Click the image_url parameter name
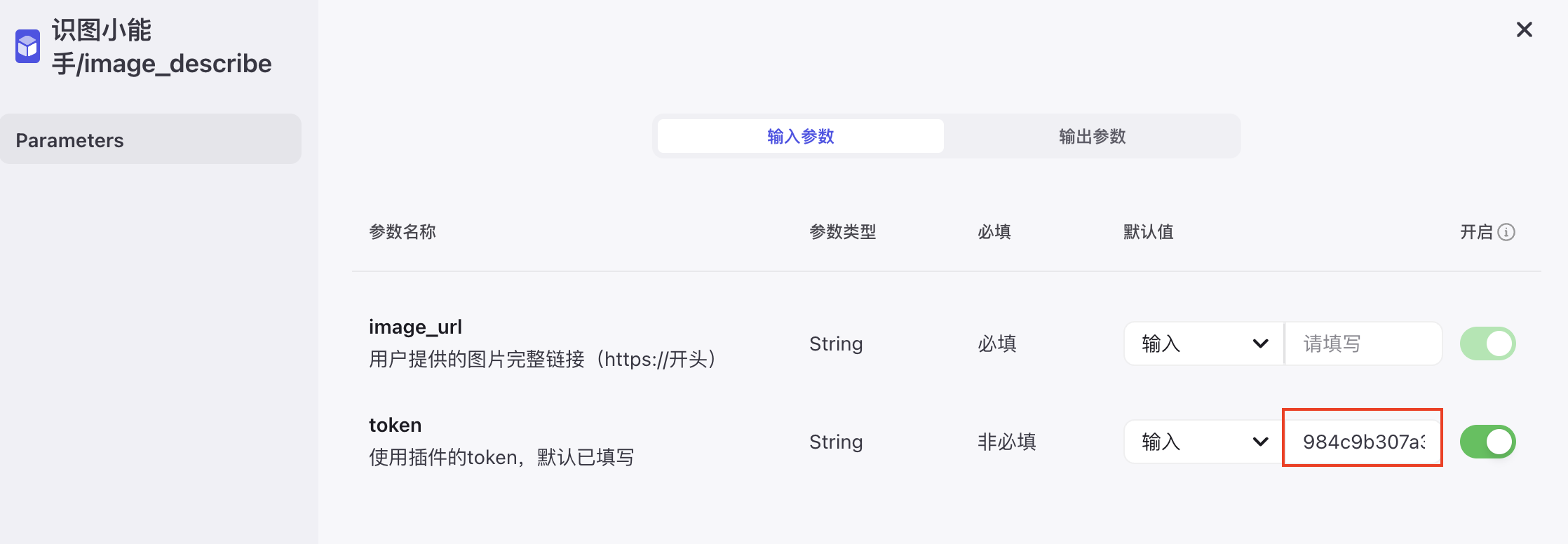Viewport: 1568px width, 544px height. tap(415, 327)
